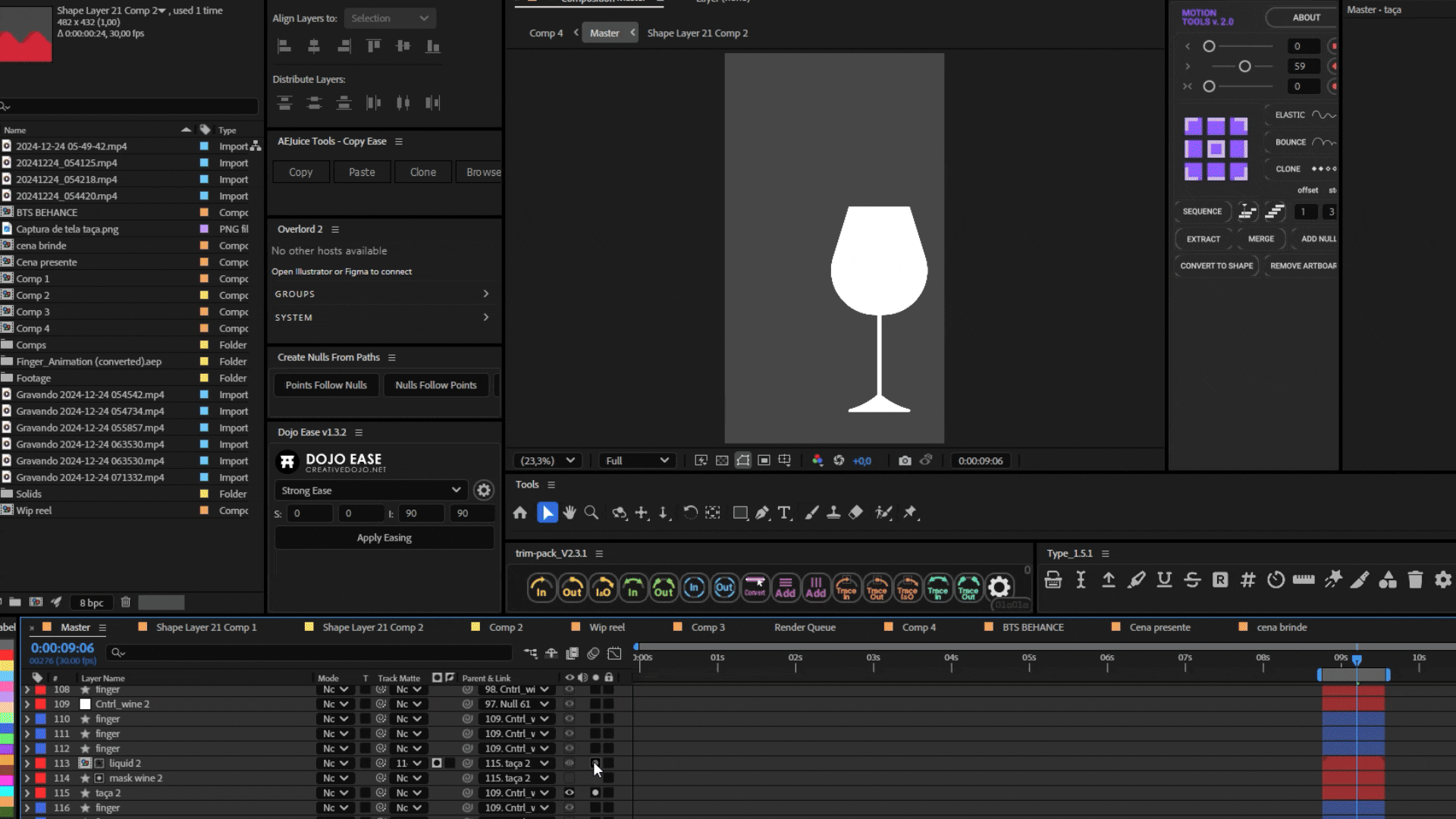1456x819 pixels.
Task: Expand layer 113 liquid 2 properties
Action: point(27,764)
